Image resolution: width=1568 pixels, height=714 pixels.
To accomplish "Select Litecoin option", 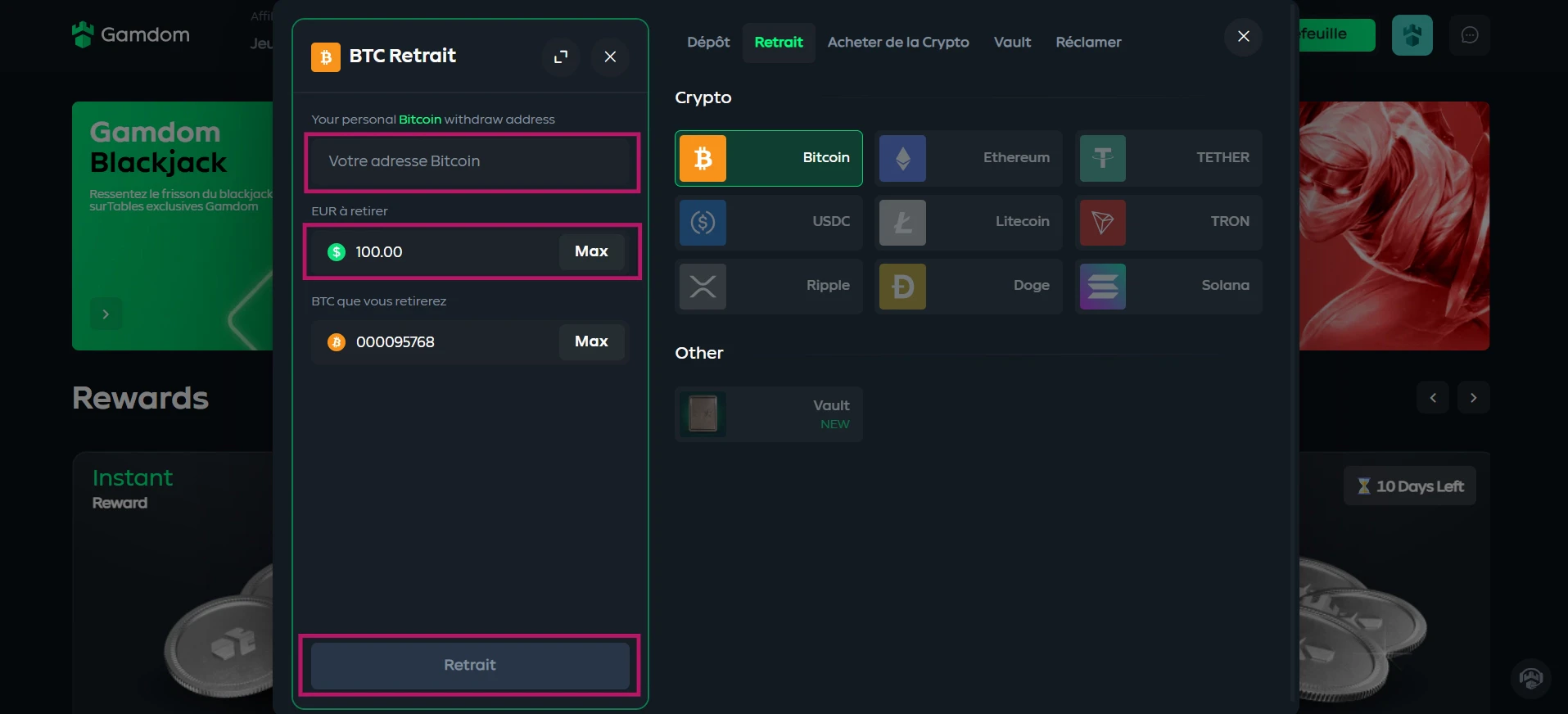I will coord(968,222).
